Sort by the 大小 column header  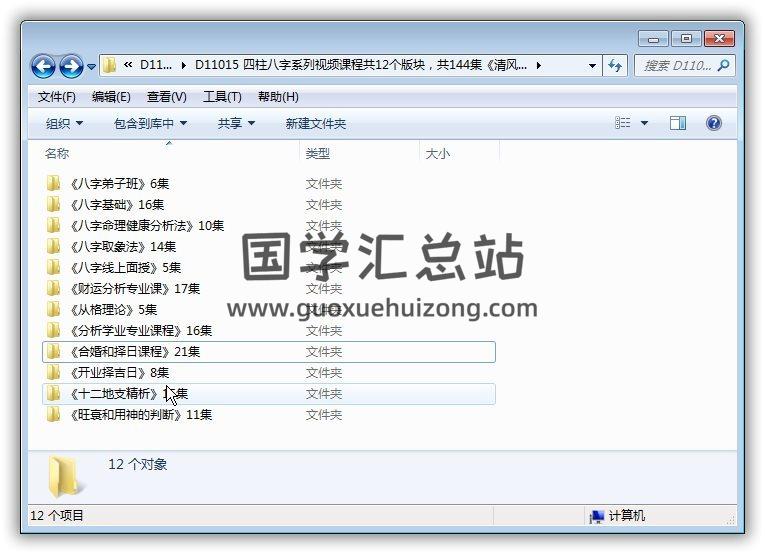tap(438, 154)
